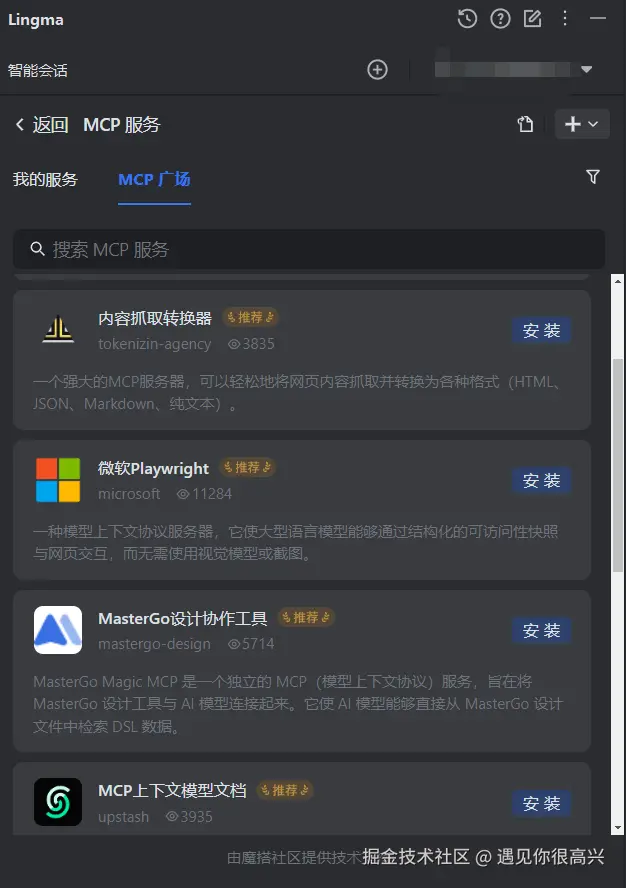Install 微软Playwright service

click(x=541, y=480)
